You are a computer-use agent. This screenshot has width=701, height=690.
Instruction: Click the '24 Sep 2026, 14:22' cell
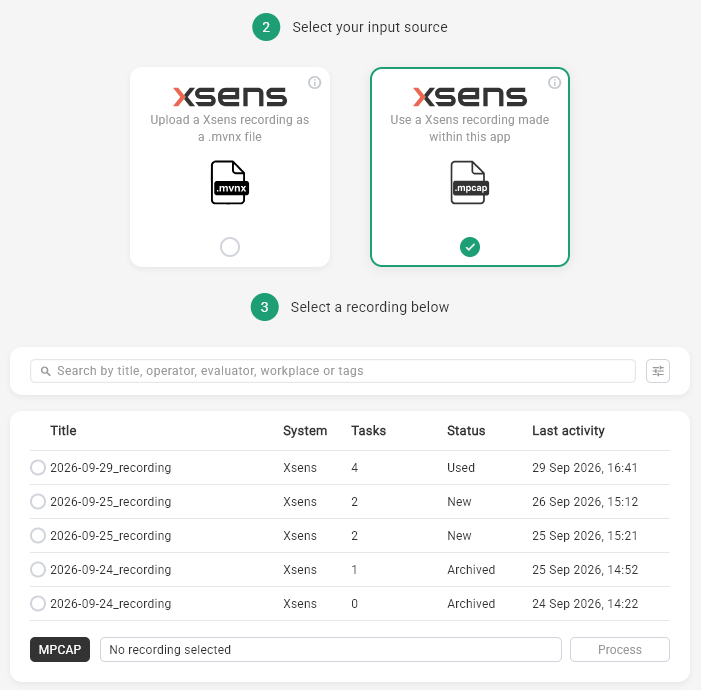[x=585, y=603]
